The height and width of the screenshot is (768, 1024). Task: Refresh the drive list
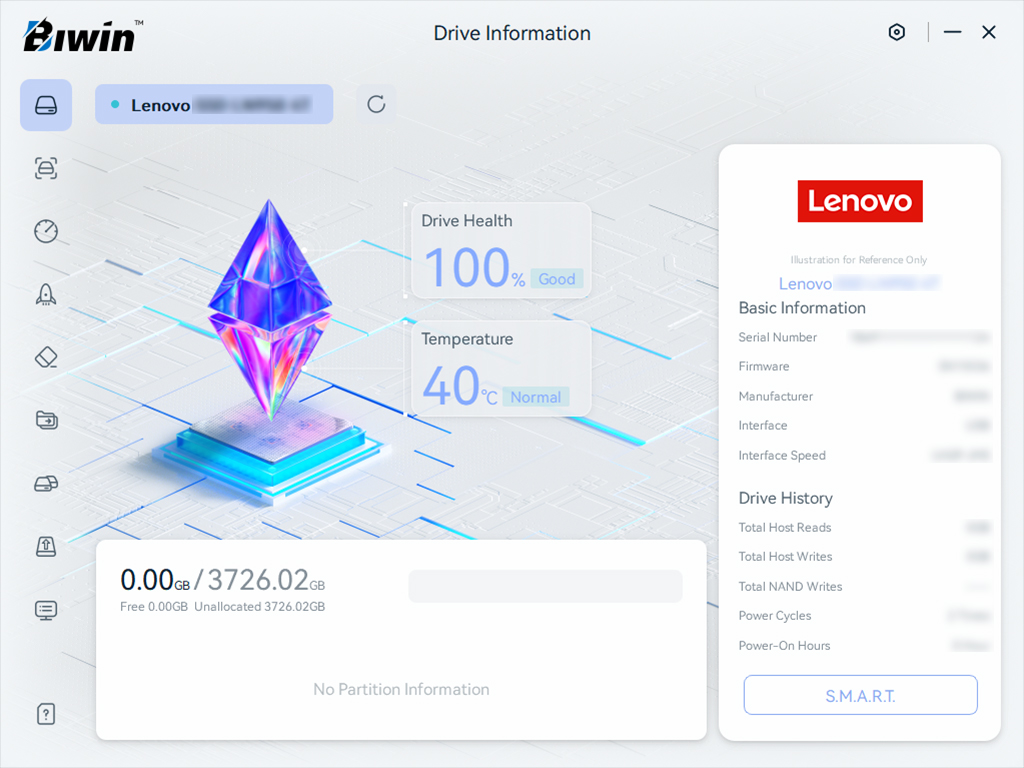tap(376, 104)
